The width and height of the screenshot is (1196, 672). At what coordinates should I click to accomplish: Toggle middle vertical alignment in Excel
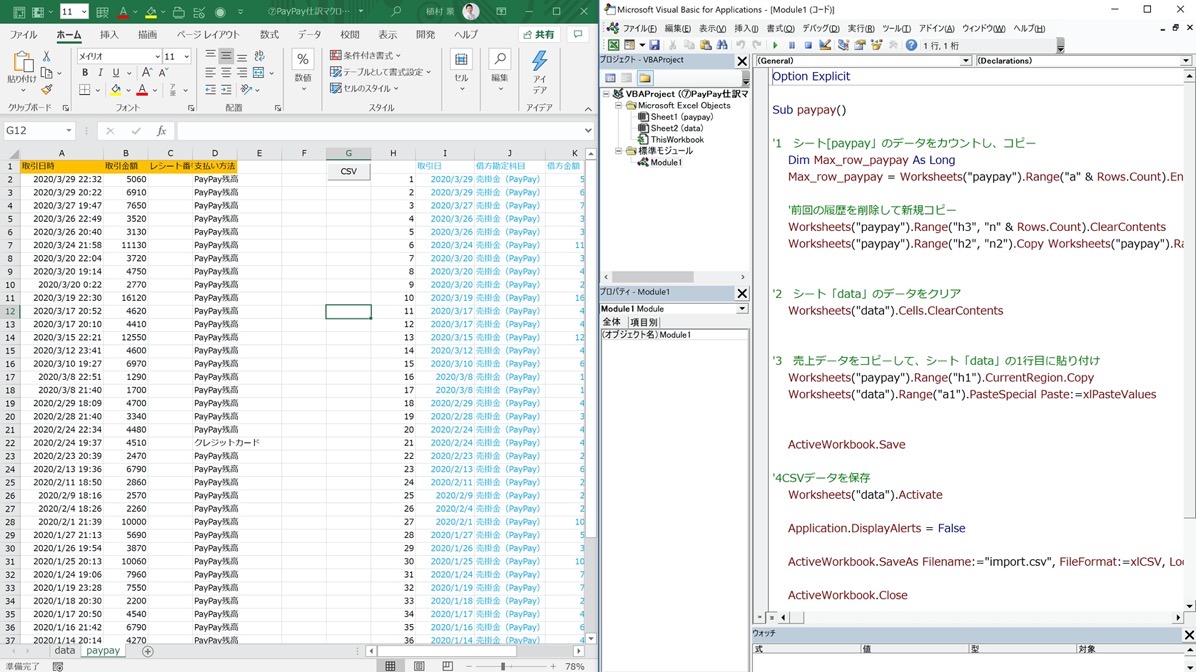(226, 56)
